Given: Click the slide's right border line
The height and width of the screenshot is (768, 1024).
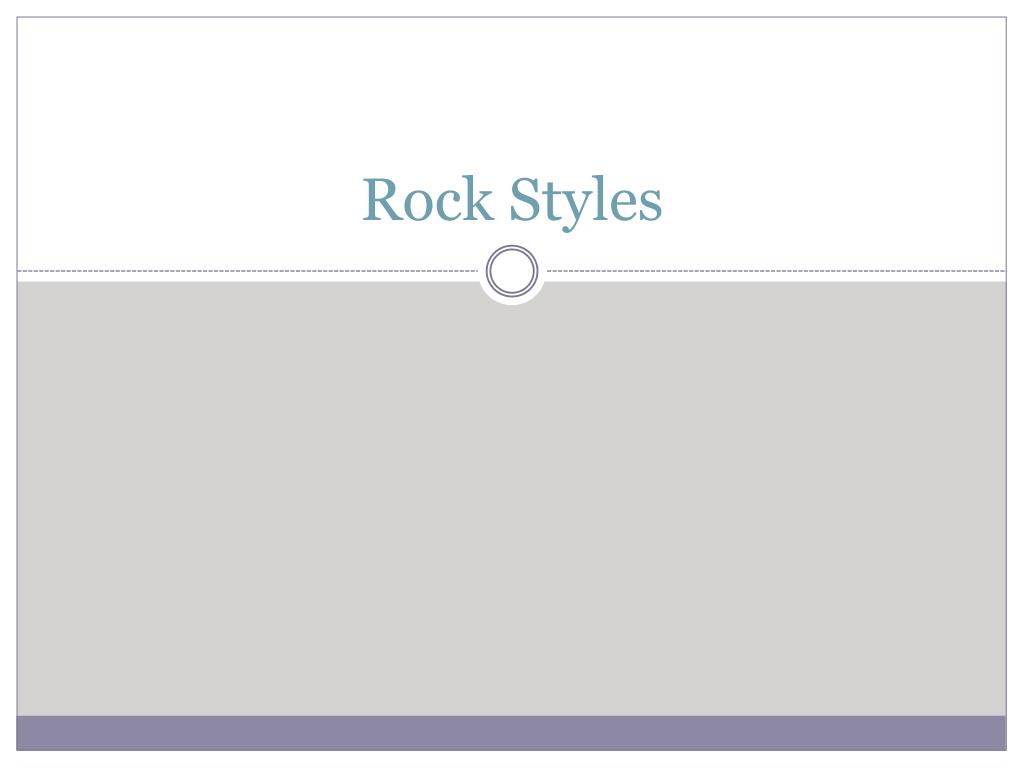Looking at the screenshot, I should [x=1006, y=384].
